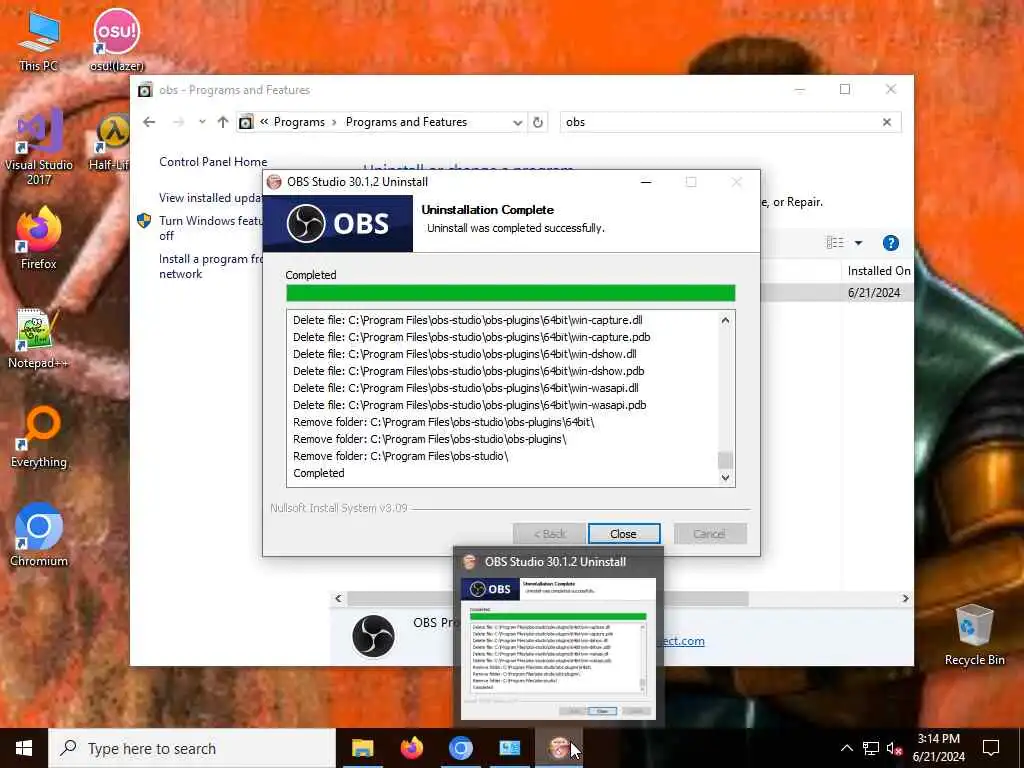The height and width of the screenshot is (768, 1024).
Task: Clear the 'obs' search text
Action: pos(887,122)
